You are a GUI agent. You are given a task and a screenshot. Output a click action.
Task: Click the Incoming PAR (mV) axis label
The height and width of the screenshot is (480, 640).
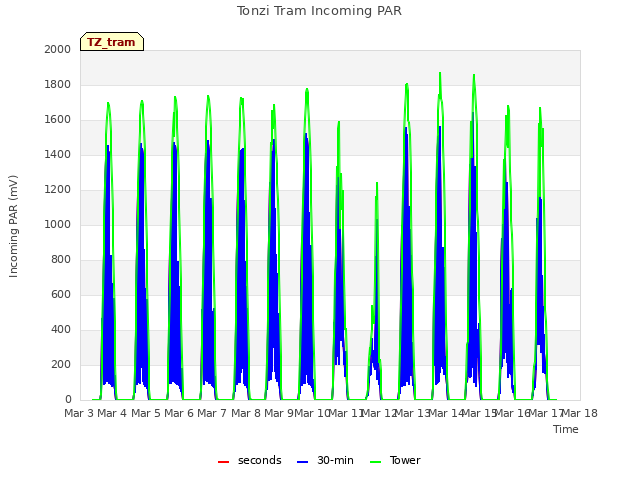pos(13,226)
